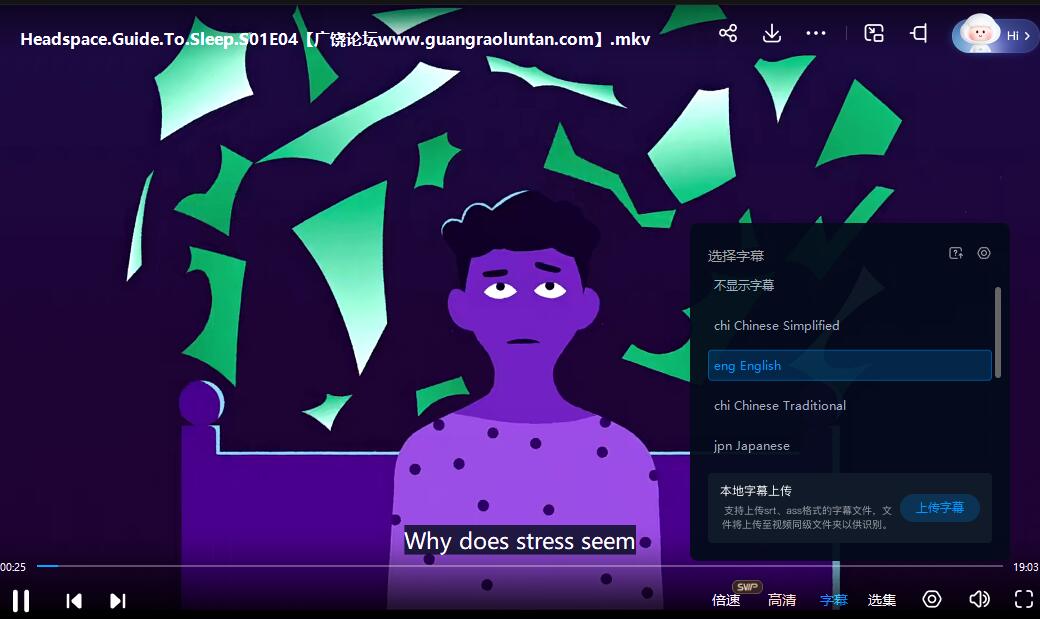
Task: Click the subtitle list scrollbar
Action: point(998,332)
